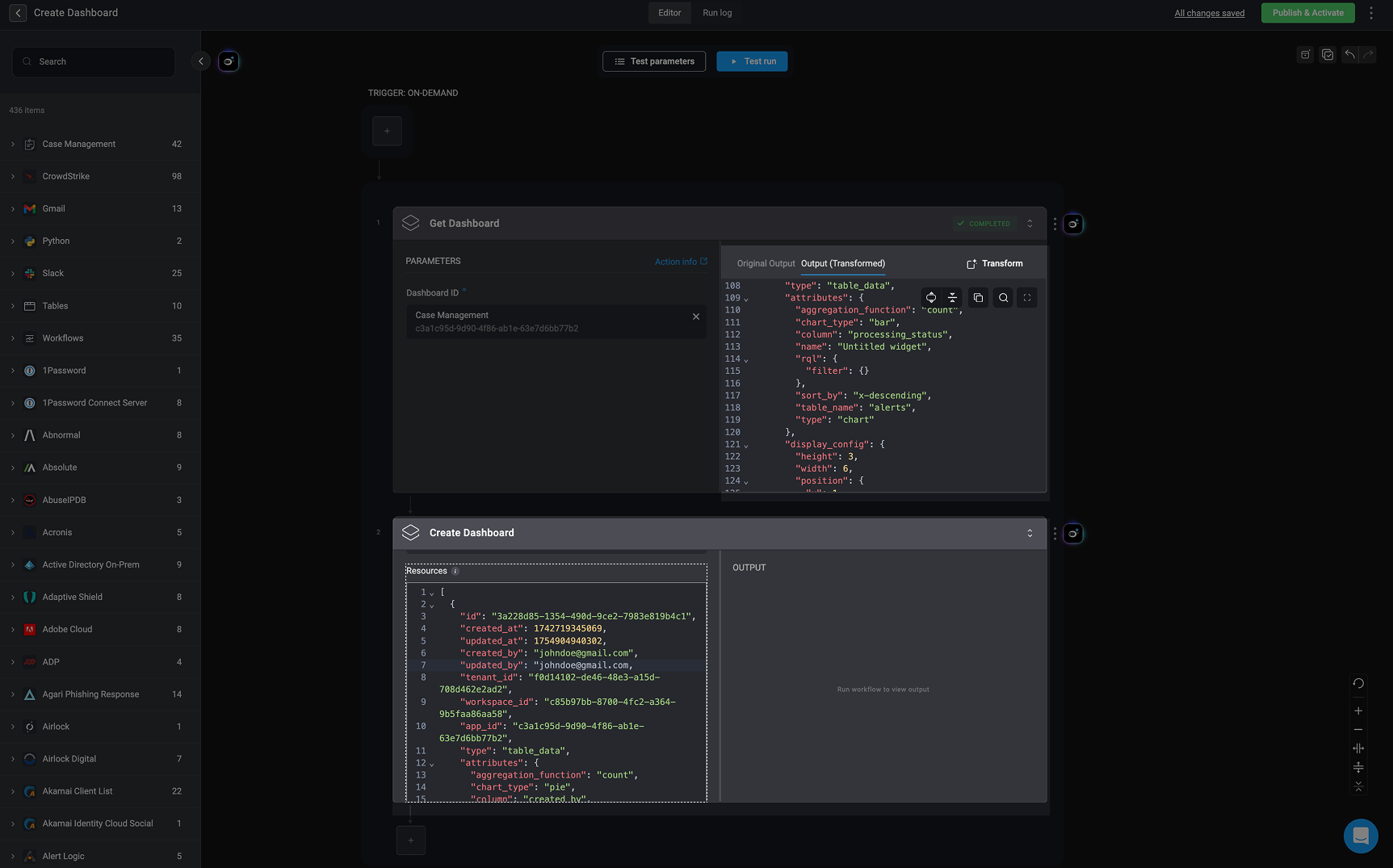The image size is (1393, 868).
Task: Open the chat support bubble
Action: click(1361, 836)
